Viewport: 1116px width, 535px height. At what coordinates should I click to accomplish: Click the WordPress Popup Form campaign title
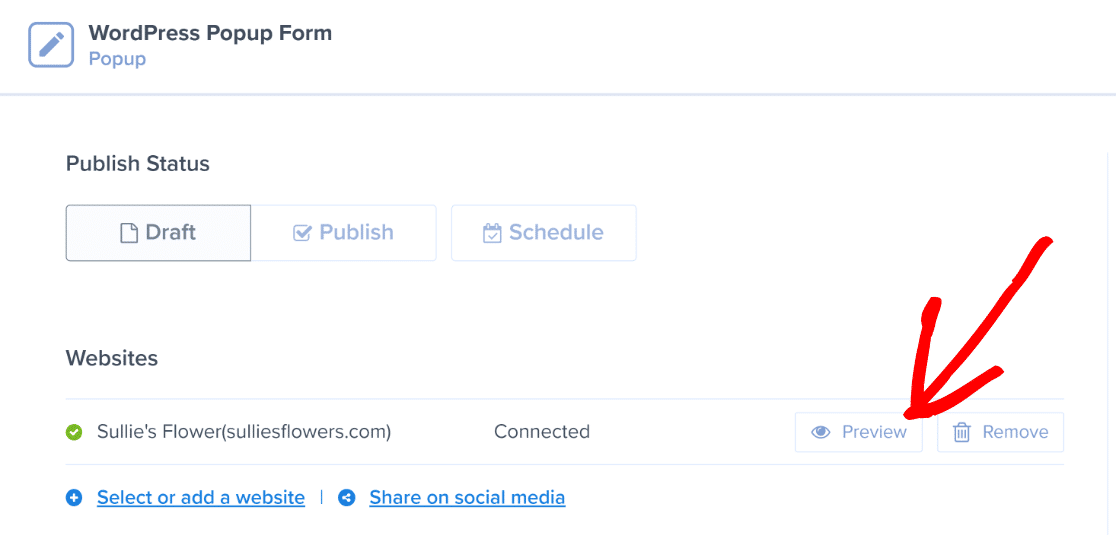[211, 33]
